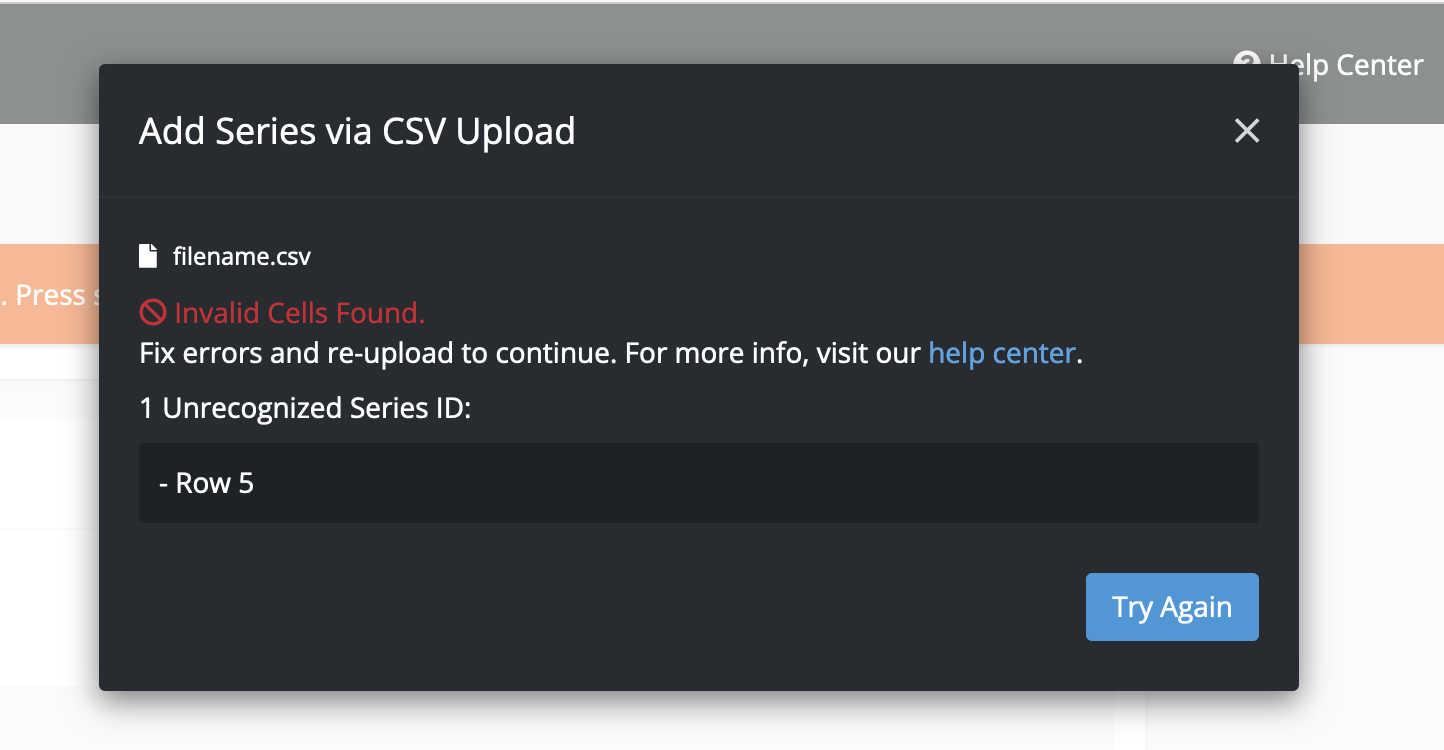1444x750 pixels.
Task: Click the file icon beside filename.csv
Action: pyautogui.click(x=148, y=257)
